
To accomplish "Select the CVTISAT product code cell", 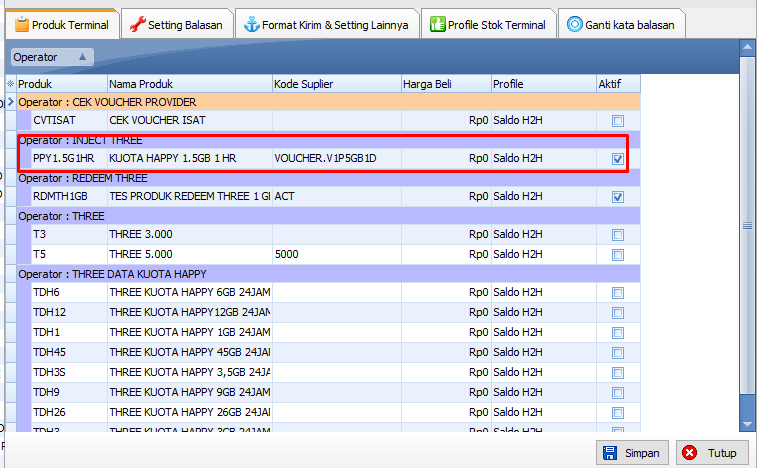I will (x=69, y=120).
